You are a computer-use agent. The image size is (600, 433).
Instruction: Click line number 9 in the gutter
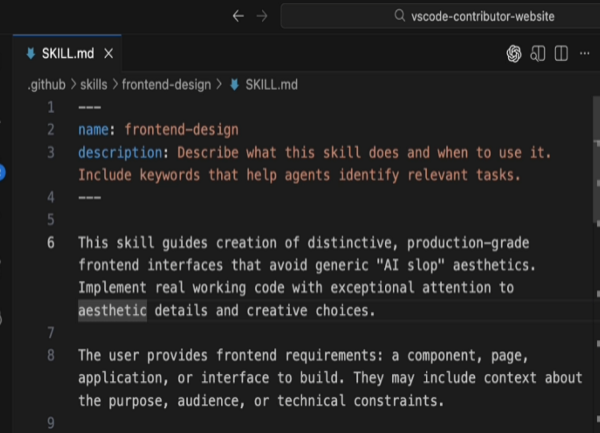tap(51, 423)
